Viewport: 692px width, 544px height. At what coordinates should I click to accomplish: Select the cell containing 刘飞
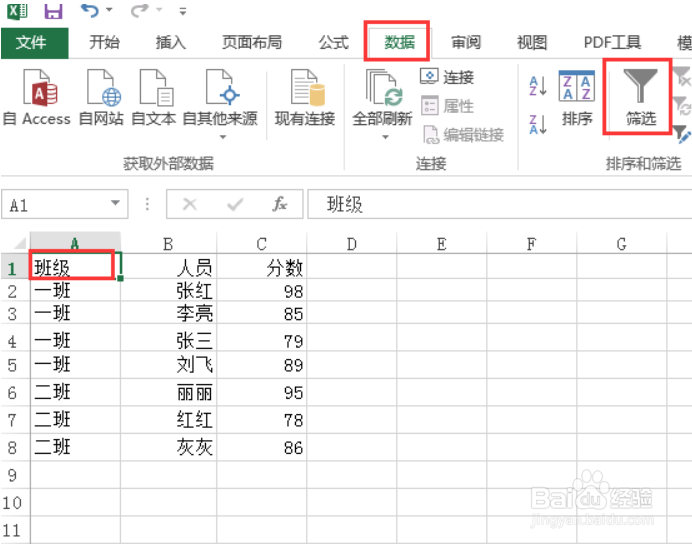click(169, 365)
